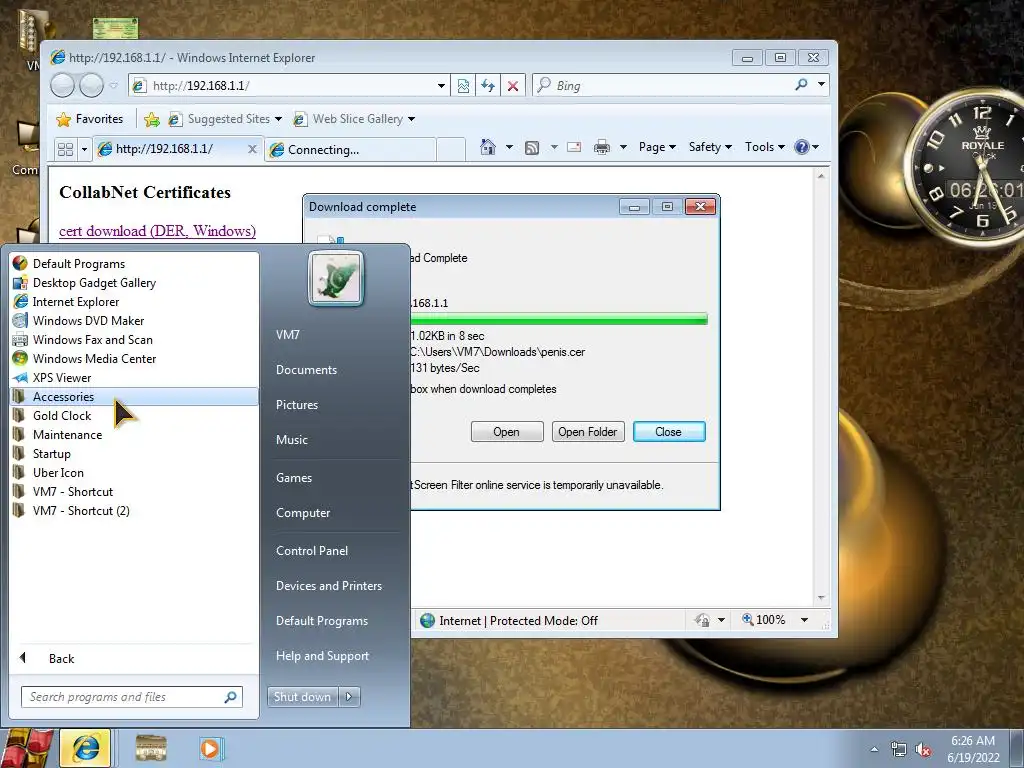Image resolution: width=1024 pixels, height=768 pixels.
Task: Show hidden tray icons arrow
Action: pos(874,750)
